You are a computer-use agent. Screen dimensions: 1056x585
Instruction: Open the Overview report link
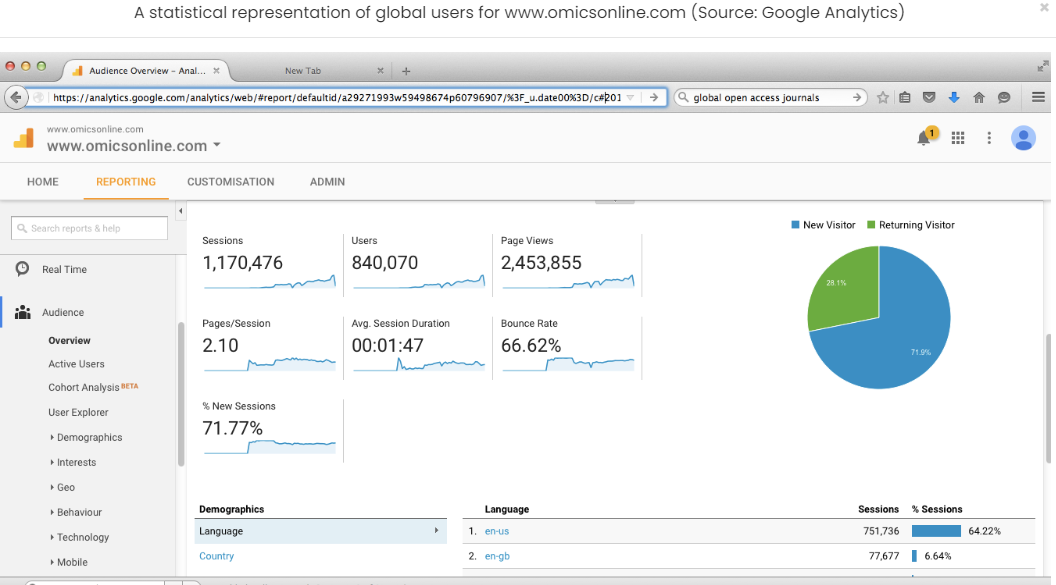(69, 341)
